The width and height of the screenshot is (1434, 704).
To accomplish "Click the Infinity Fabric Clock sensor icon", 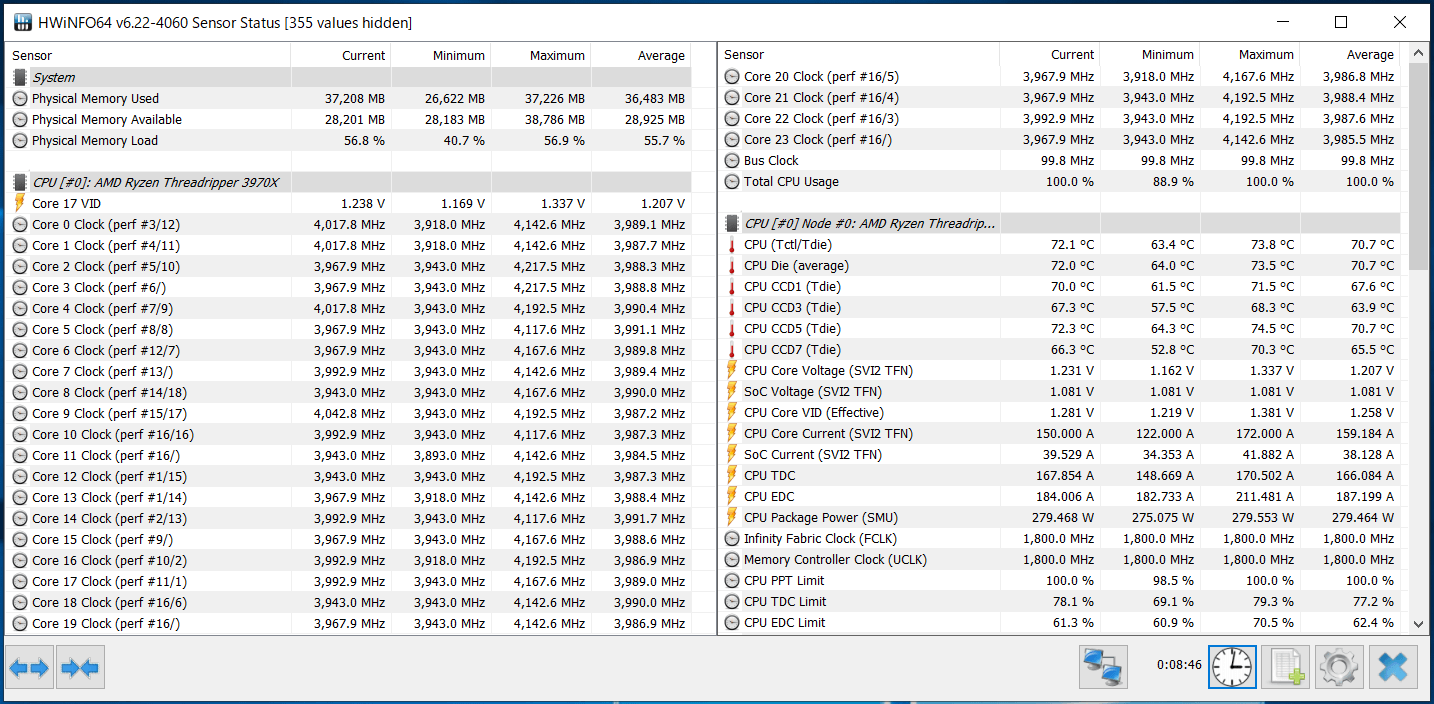I will [x=732, y=539].
